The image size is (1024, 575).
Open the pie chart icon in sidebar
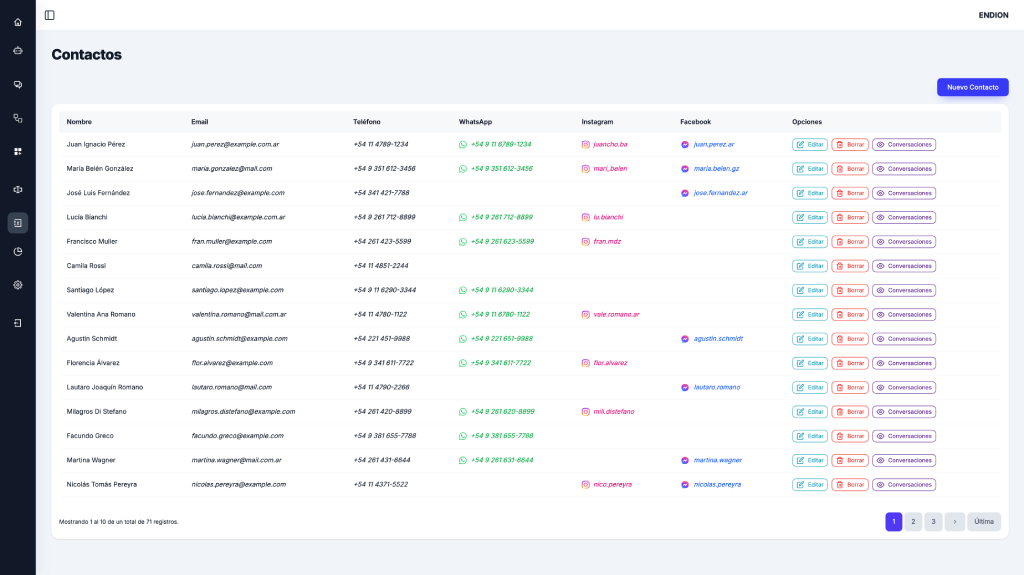[18, 252]
